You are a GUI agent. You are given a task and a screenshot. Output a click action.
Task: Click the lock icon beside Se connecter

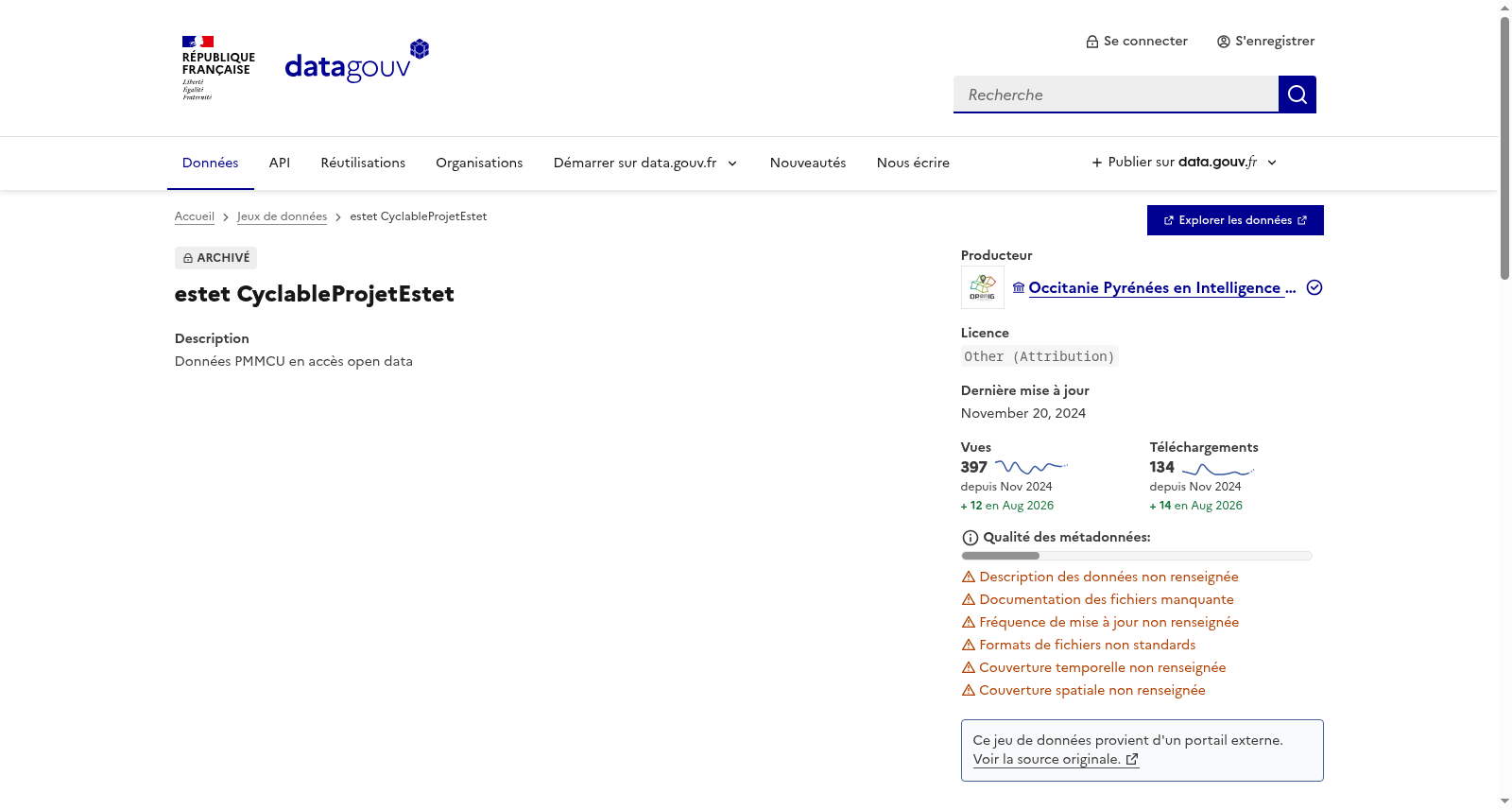click(1092, 42)
